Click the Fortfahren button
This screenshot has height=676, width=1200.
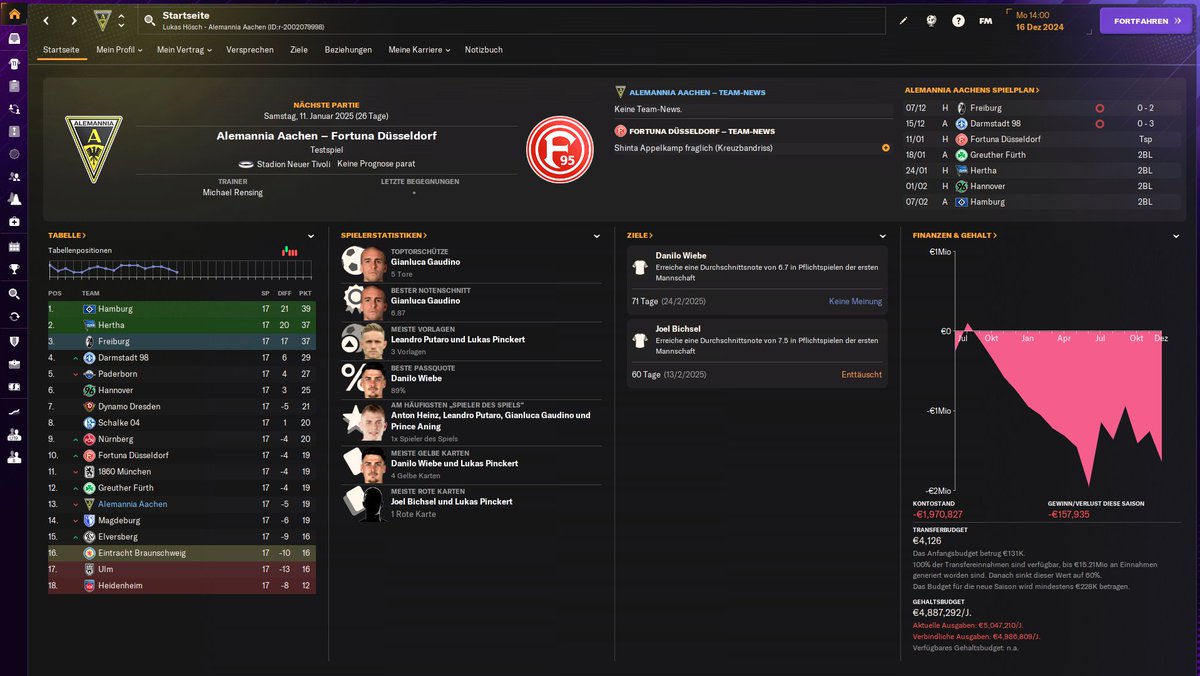[x=1146, y=20]
